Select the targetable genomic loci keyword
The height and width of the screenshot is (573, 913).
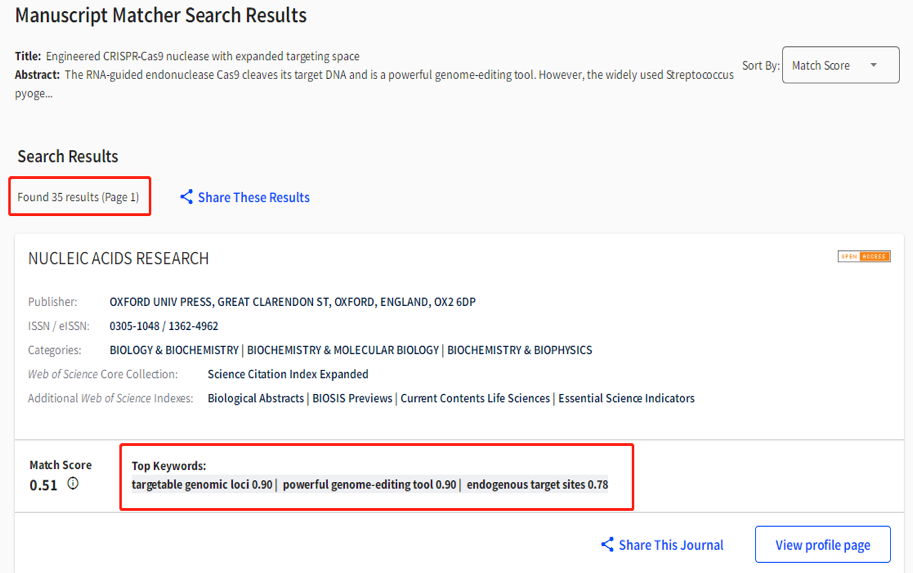click(201, 485)
